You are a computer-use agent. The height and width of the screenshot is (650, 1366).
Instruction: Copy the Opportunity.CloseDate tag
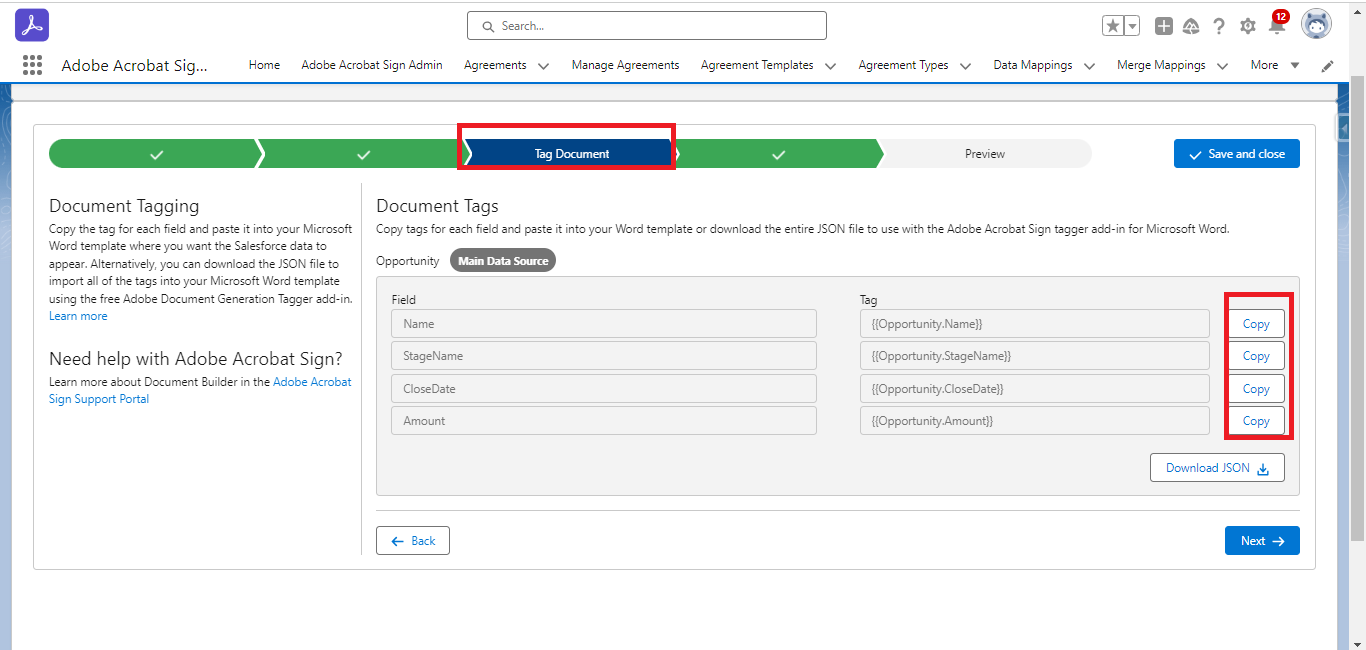point(1256,389)
